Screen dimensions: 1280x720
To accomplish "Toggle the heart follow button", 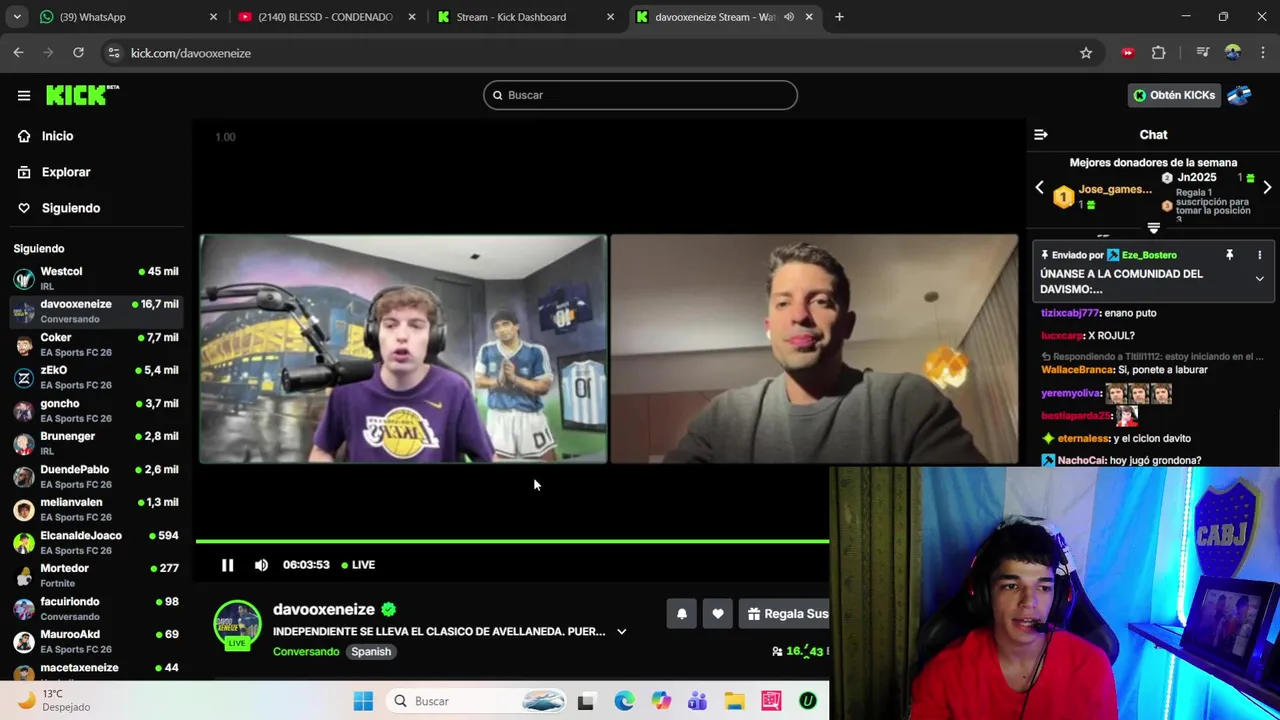I will [718, 614].
